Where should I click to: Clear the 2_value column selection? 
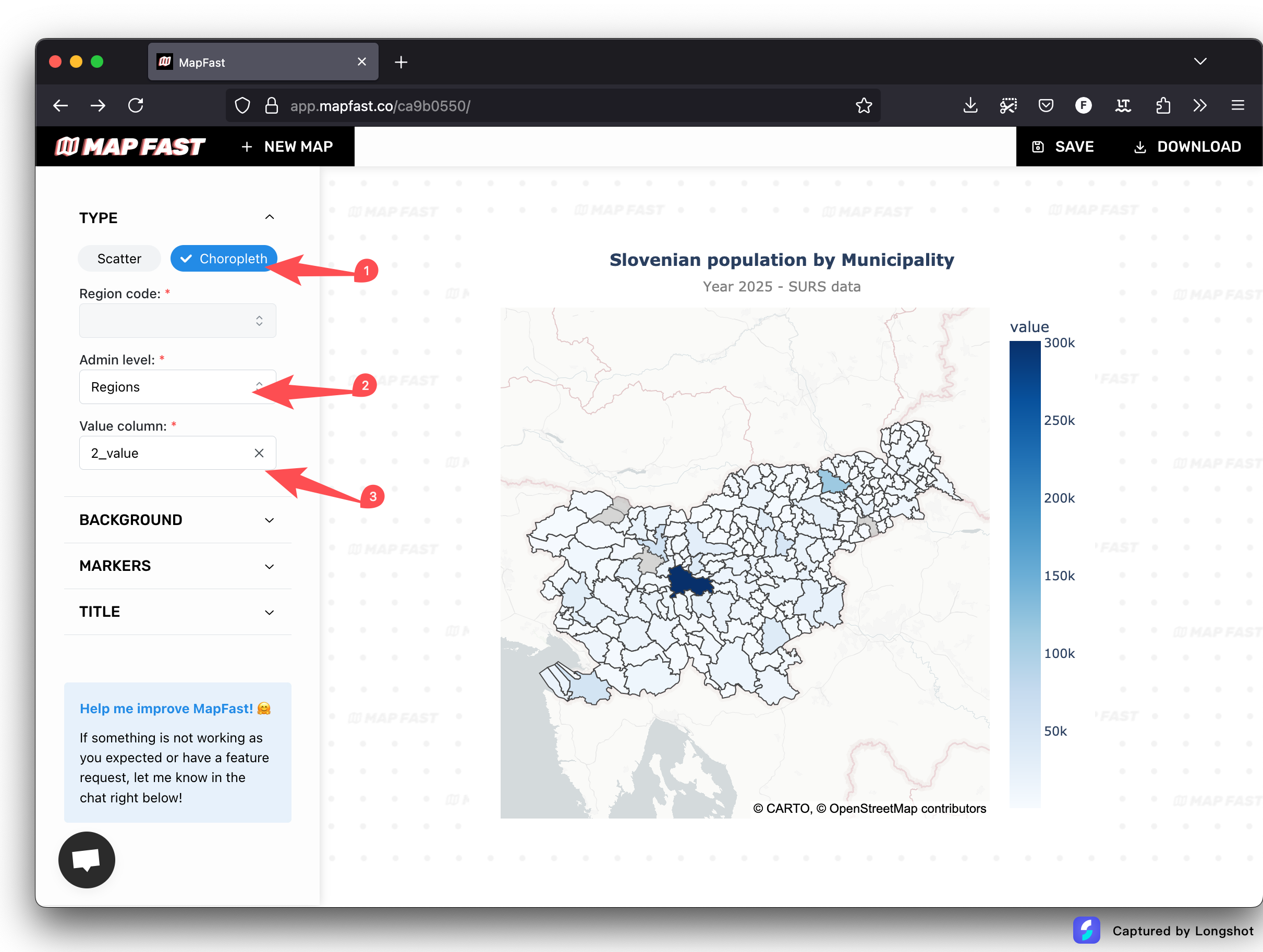pos(259,453)
